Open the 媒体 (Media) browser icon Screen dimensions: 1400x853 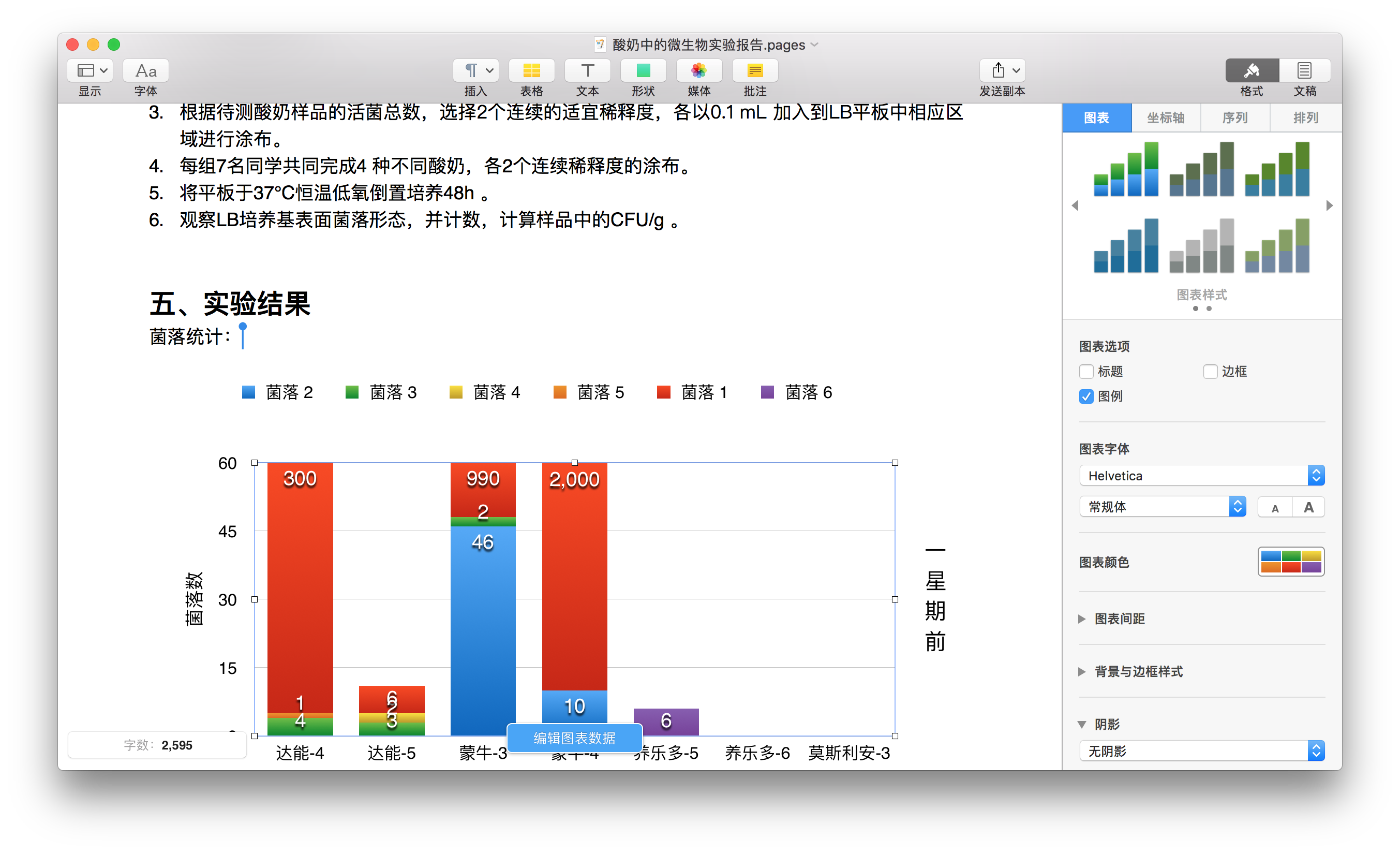click(698, 70)
